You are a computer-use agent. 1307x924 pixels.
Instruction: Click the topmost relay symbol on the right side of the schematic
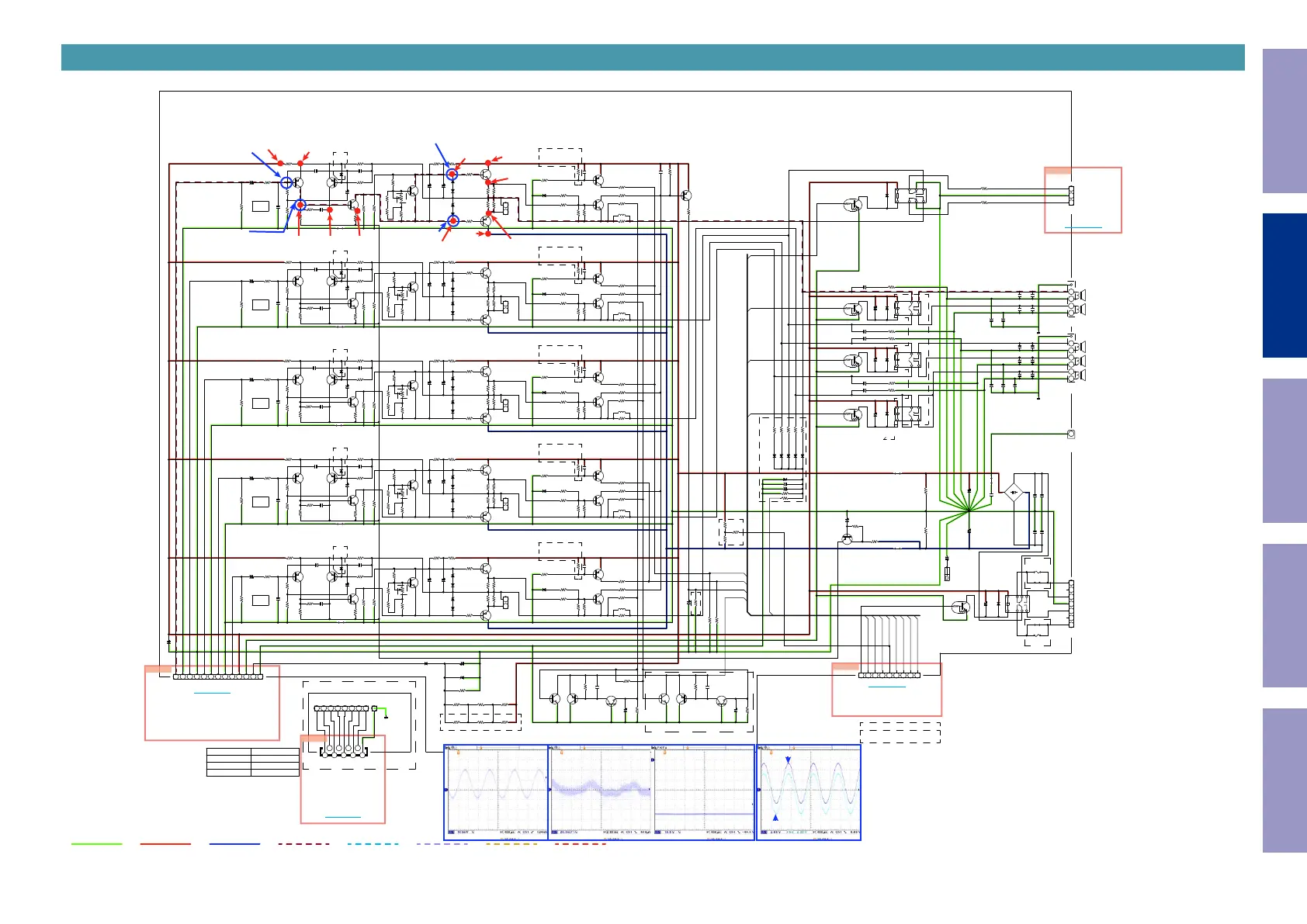pyautogui.click(x=910, y=196)
